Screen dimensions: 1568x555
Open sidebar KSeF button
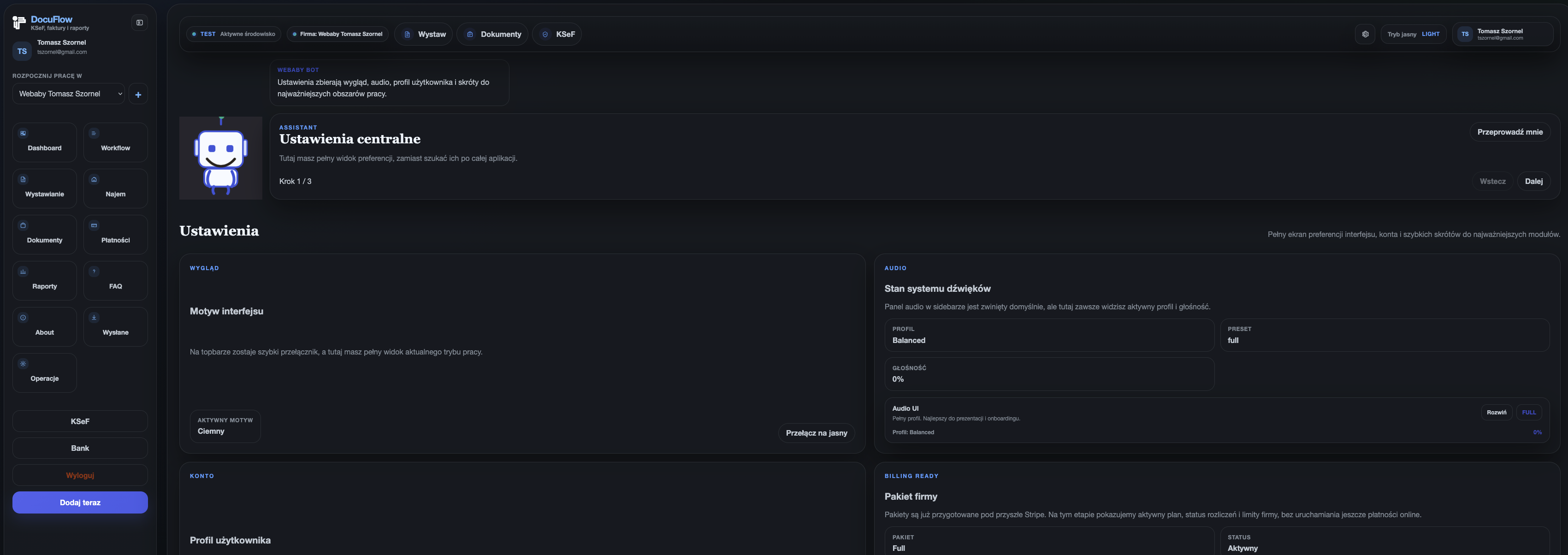80,421
